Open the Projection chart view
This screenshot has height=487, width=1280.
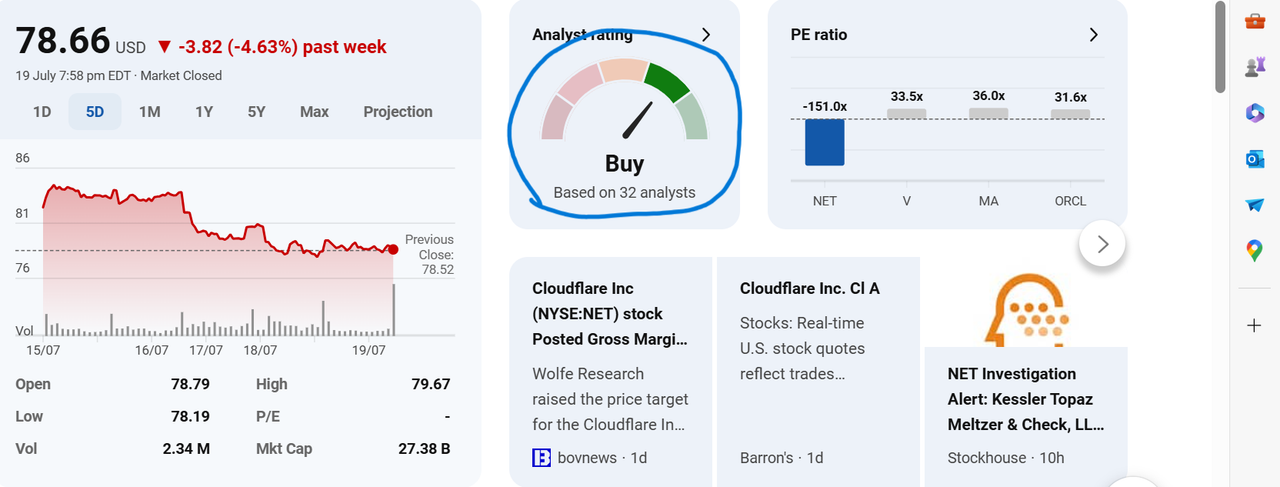point(398,112)
